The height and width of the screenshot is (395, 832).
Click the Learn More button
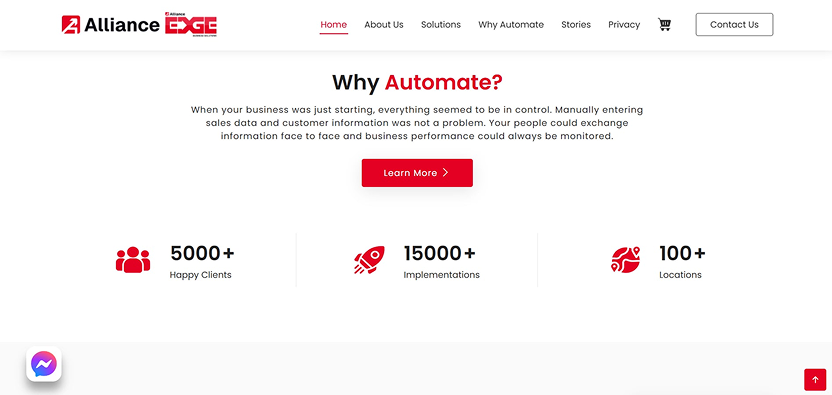coord(417,173)
